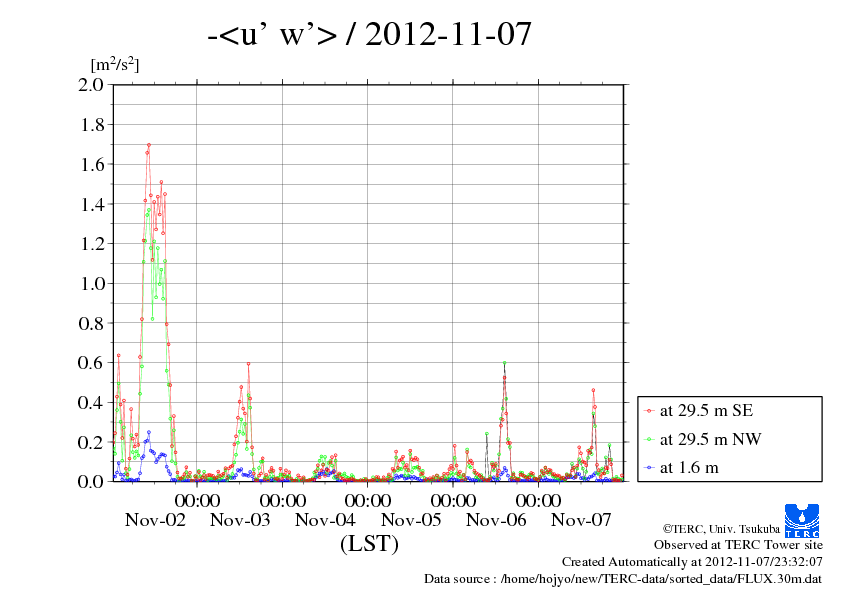The image size is (842, 595).
Task: Select legend label 'at 1.6 m'
Action: 689,468
